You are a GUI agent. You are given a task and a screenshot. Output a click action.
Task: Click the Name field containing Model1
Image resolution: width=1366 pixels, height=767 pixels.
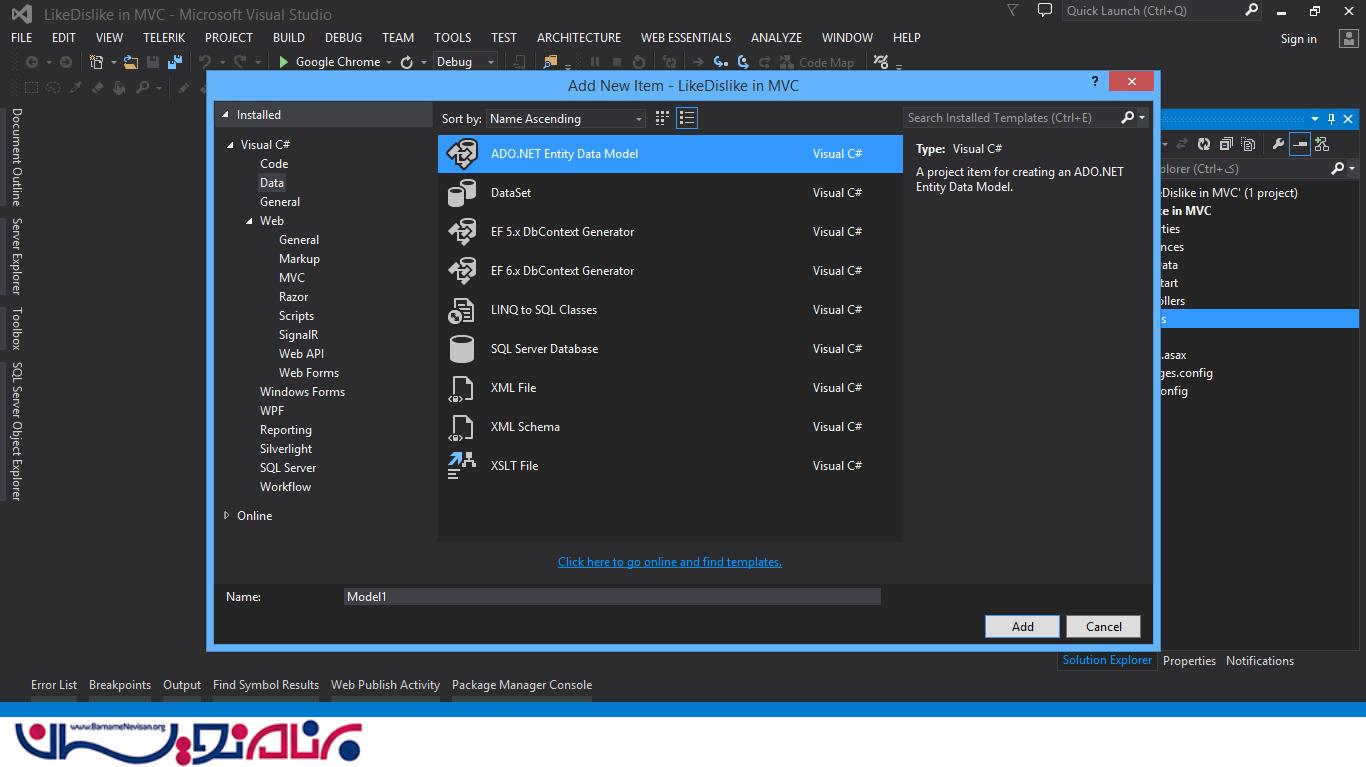(x=612, y=597)
